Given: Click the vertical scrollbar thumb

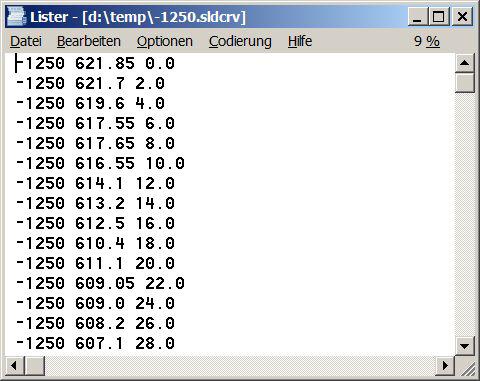Looking at the screenshot, I should click(464, 82).
